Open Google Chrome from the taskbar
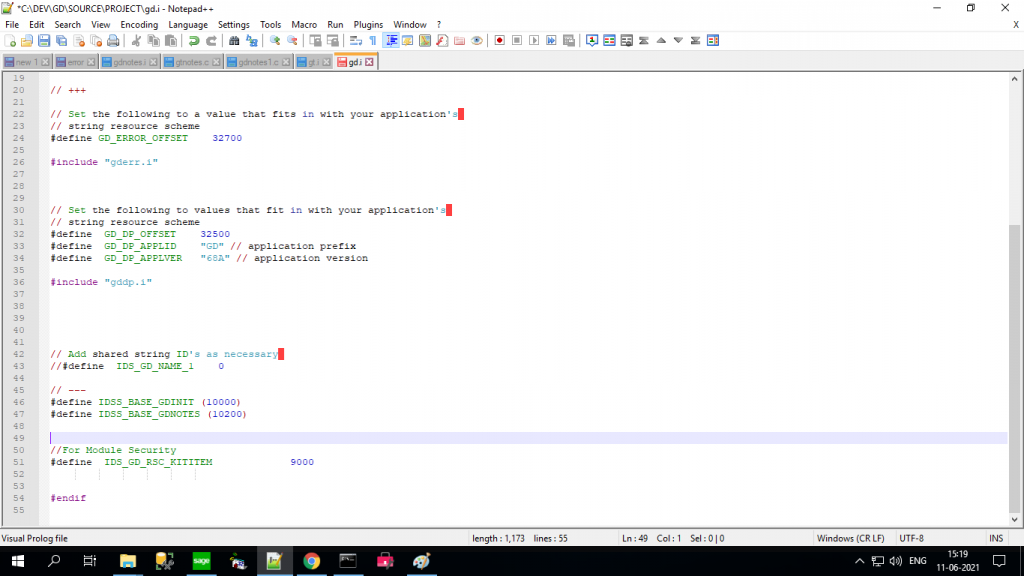The image size is (1024, 576). (x=310, y=561)
